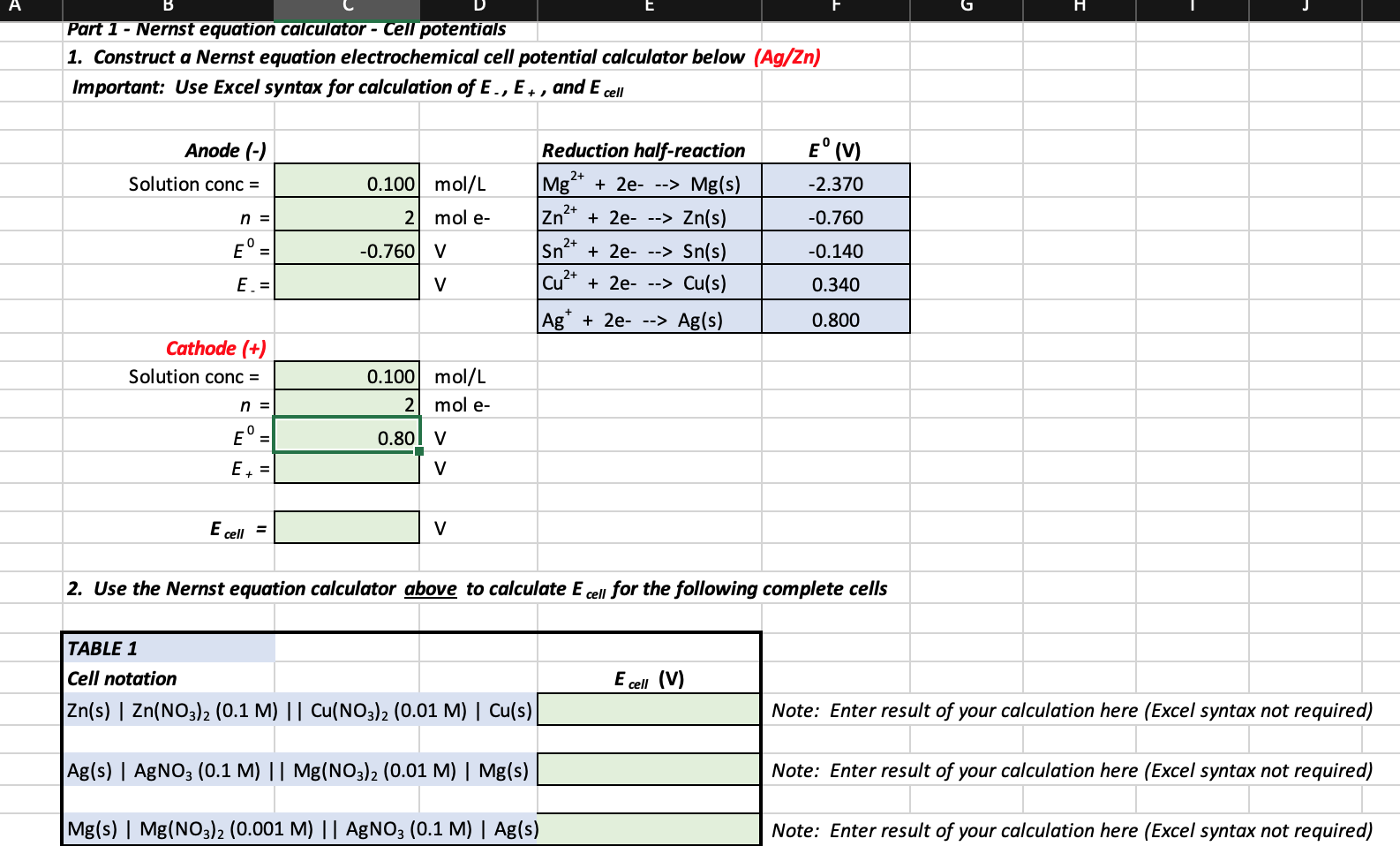Click the fill handle of selected cell

pos(419,451)
